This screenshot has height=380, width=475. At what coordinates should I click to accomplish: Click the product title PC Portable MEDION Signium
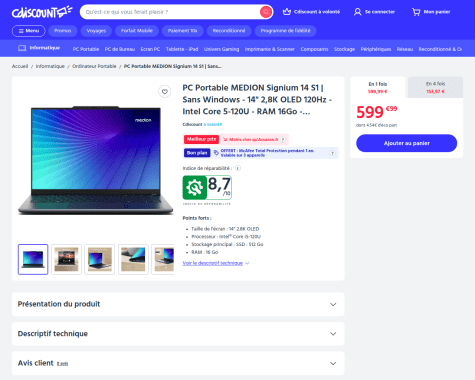(x=257, y=99)
